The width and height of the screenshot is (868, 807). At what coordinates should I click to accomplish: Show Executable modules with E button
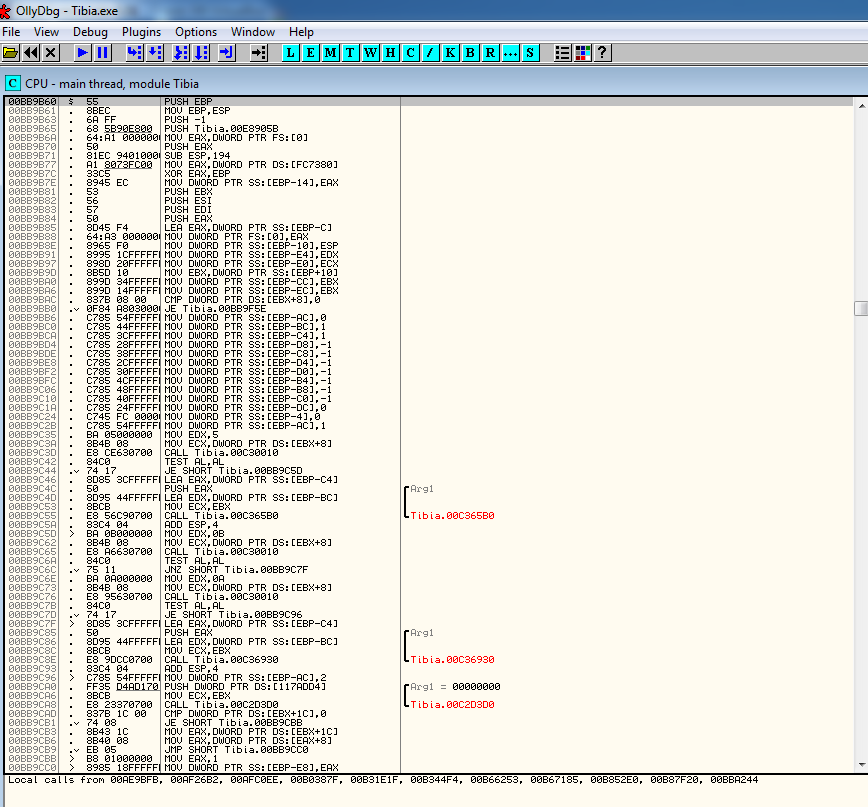click(311, 53)
